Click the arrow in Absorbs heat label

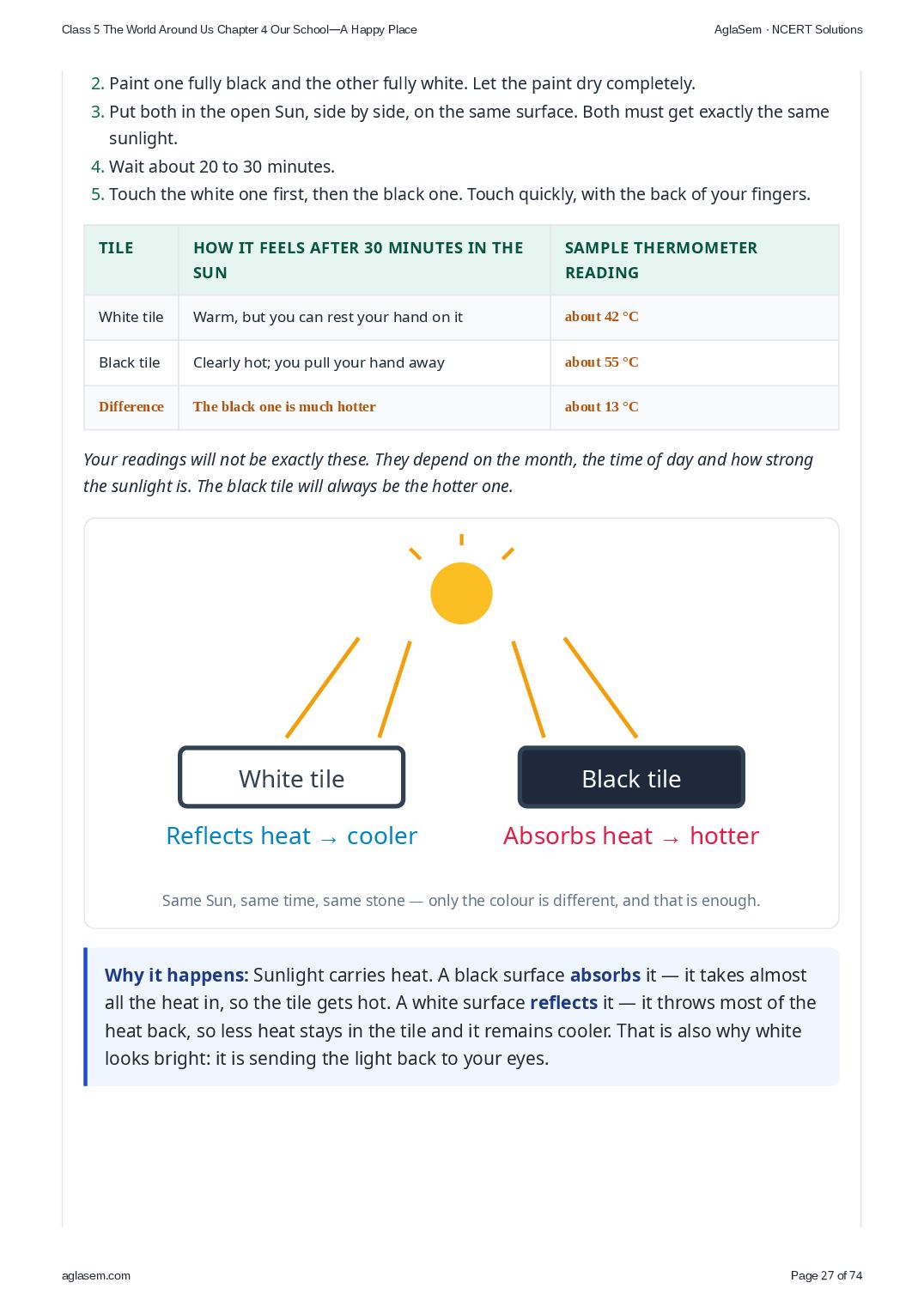point(672,837)
